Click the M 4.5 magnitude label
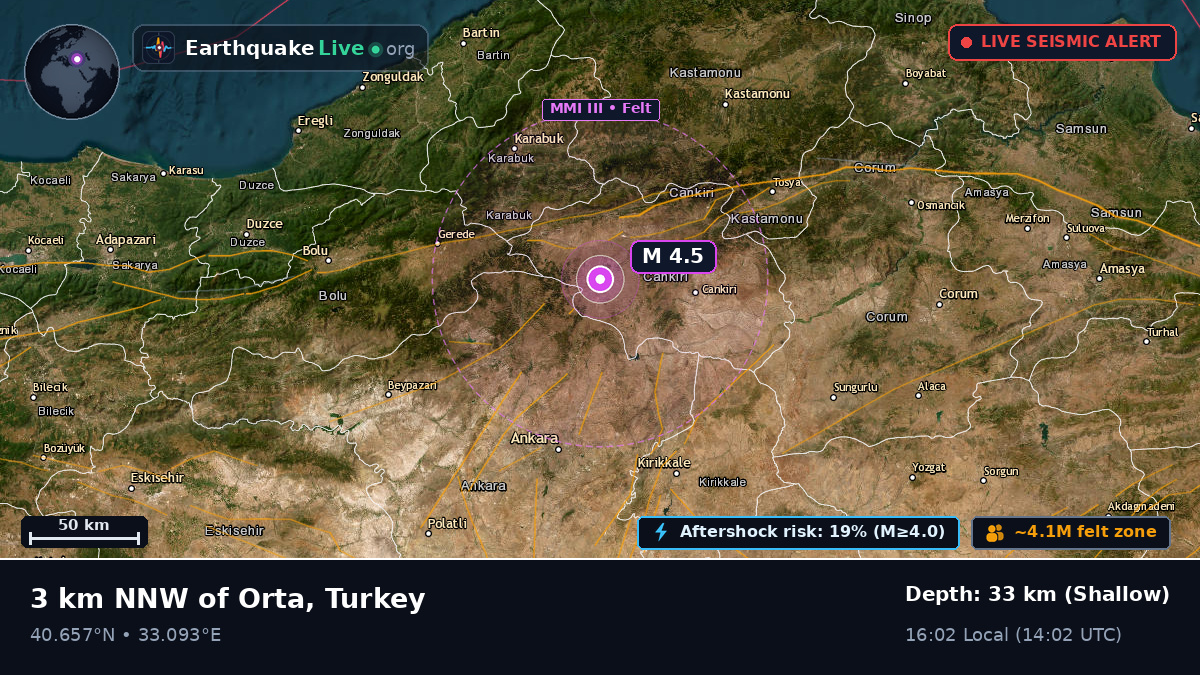The height and width of the screenshot is (675, 1200). coord(673,257)
